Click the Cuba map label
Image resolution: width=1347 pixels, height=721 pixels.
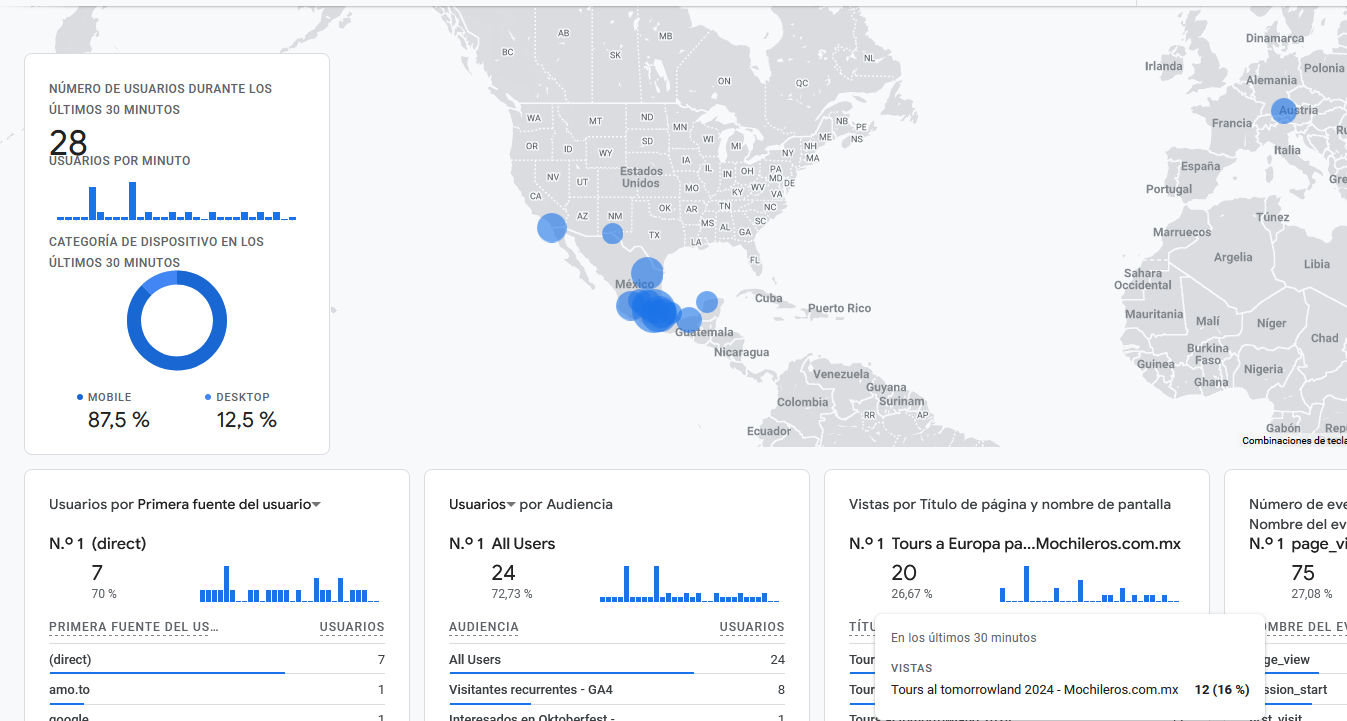click(768, 298)
